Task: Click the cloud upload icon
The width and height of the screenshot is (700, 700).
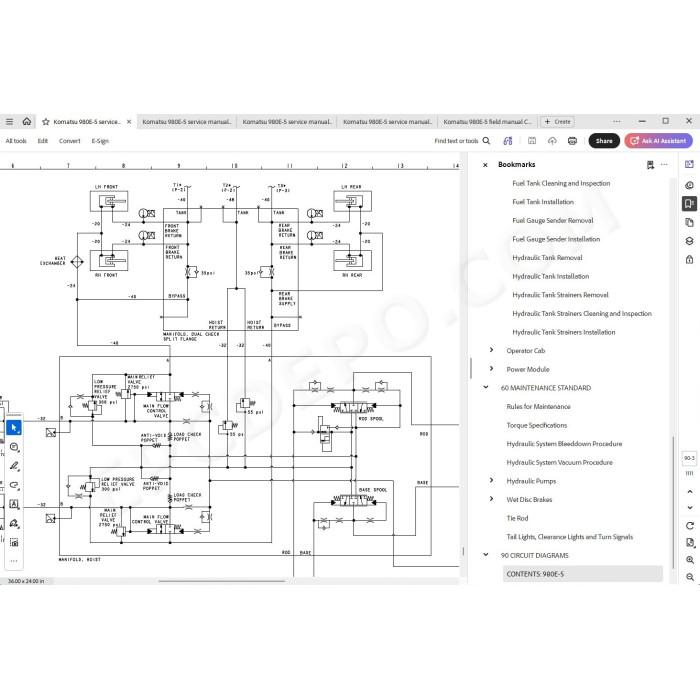Action: coord(552,141)
